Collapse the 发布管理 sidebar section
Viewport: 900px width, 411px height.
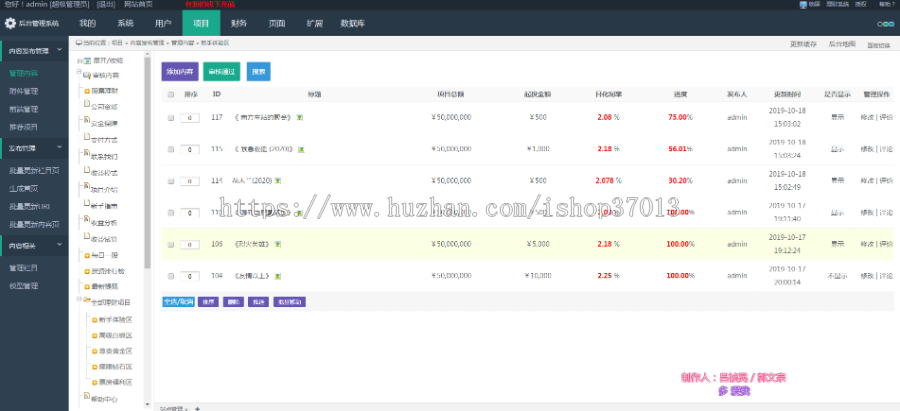60,148
